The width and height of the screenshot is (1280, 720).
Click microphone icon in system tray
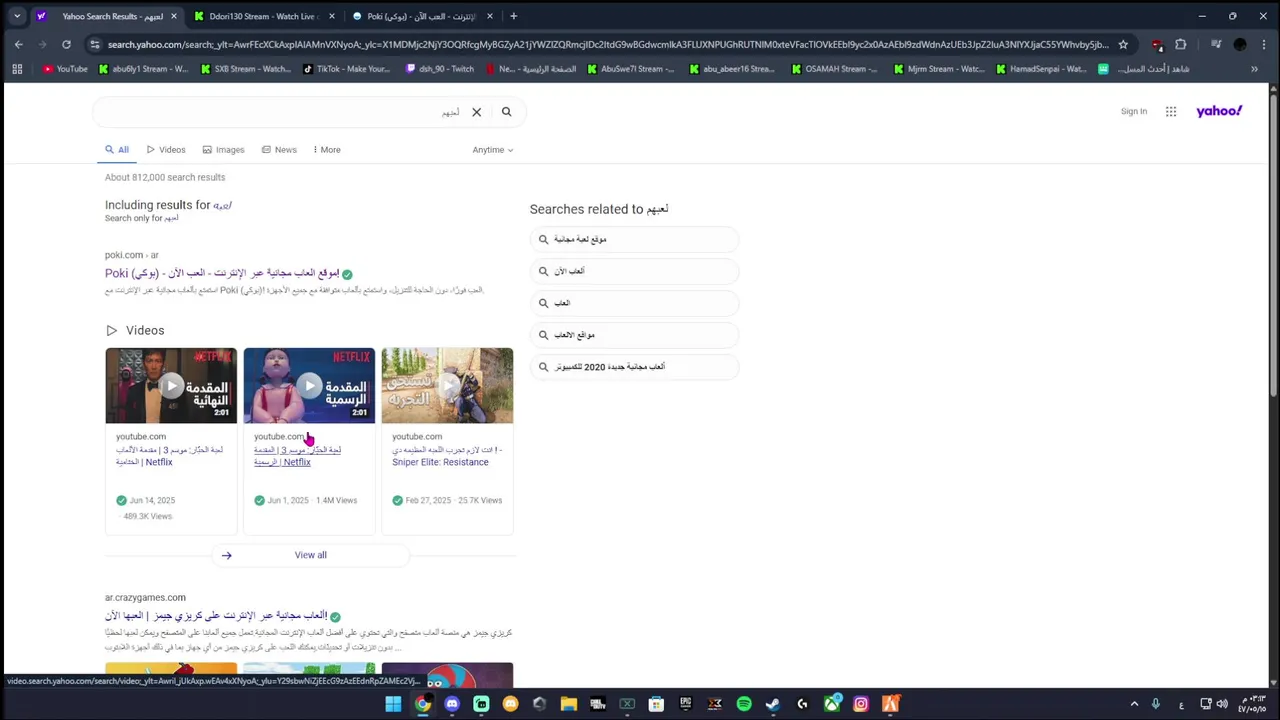coord(1156,704)
